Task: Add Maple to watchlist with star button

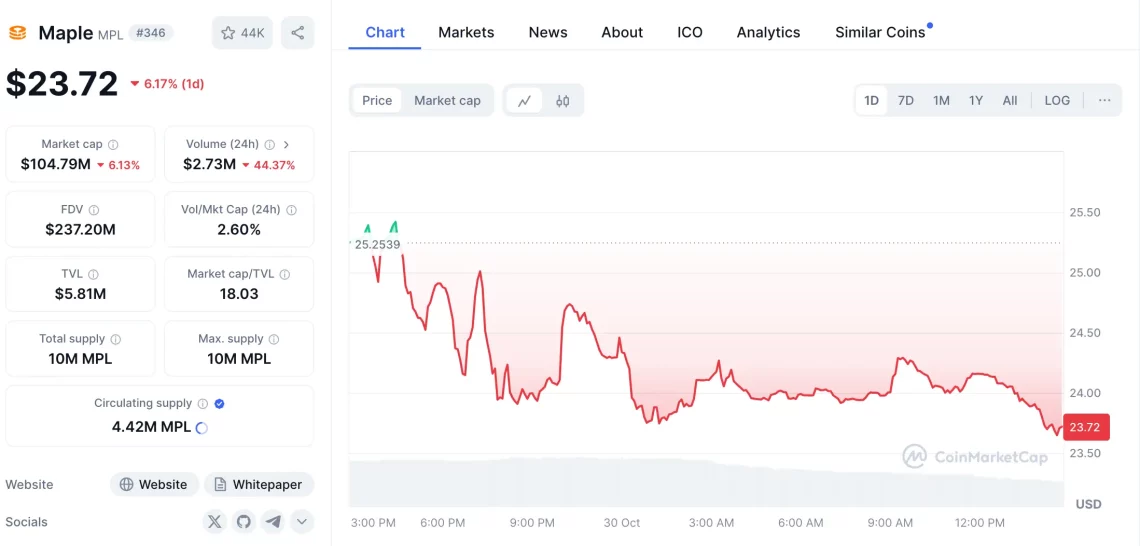Action: 242,33
